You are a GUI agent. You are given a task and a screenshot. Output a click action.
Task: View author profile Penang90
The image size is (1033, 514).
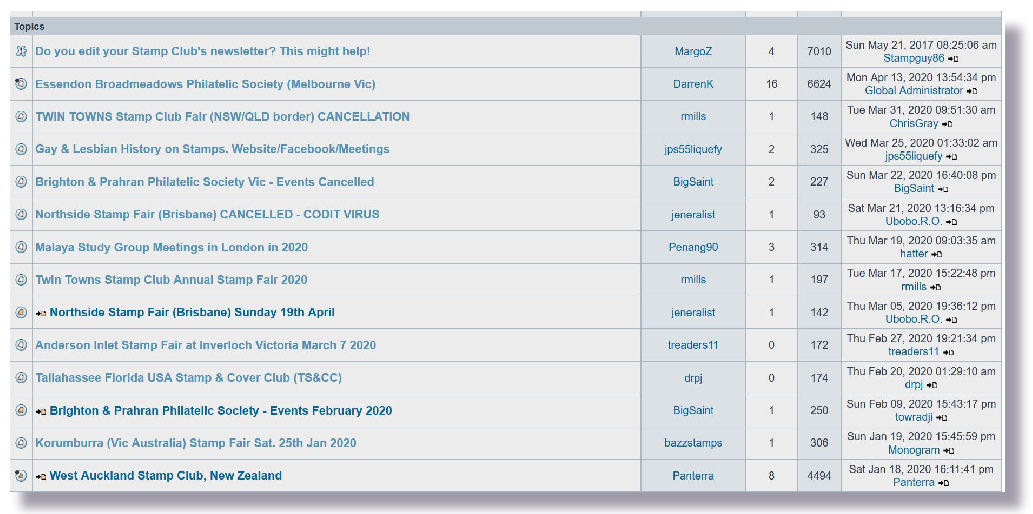tap(693, 247)
